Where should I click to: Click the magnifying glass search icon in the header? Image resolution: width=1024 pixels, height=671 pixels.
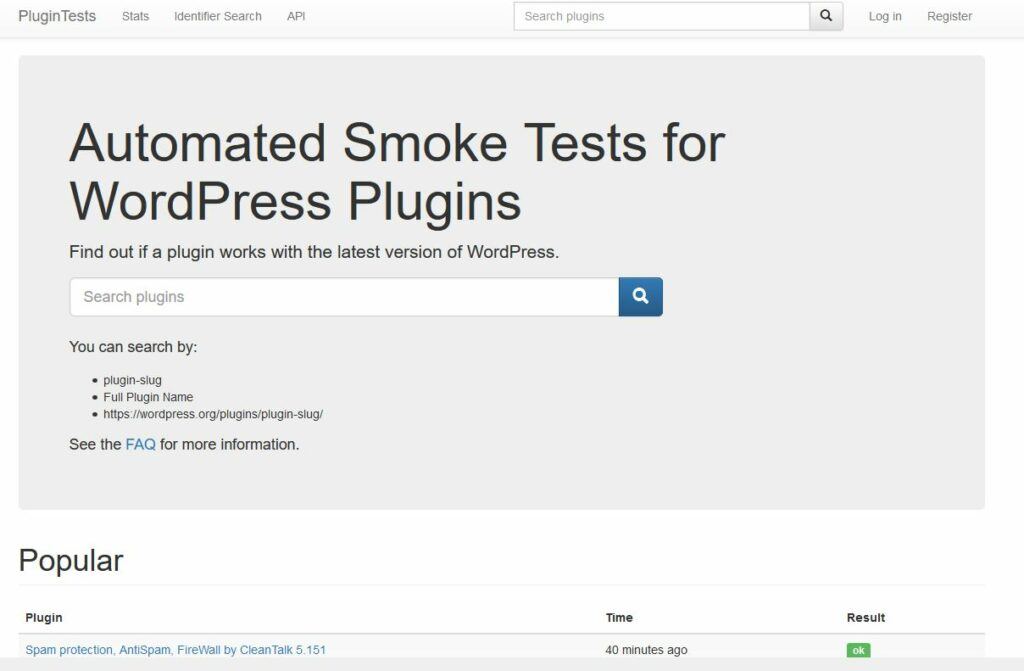point(824,16)
